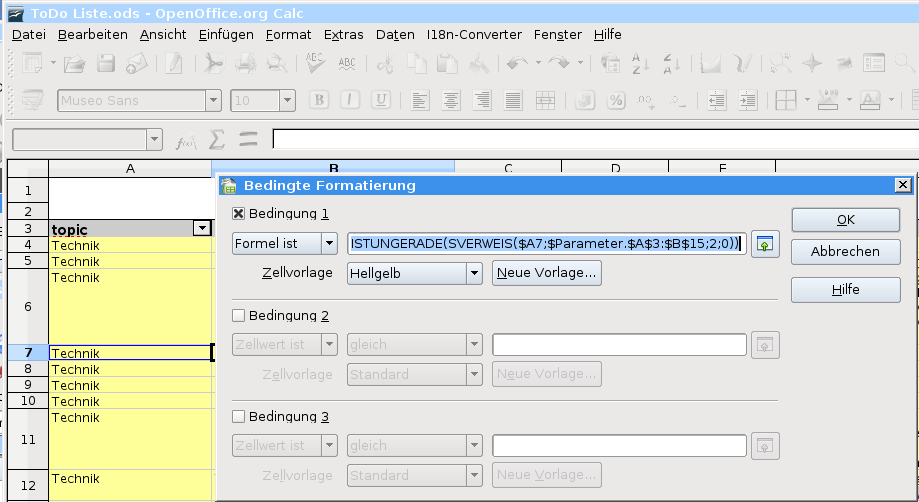Open the Museo Sans font name dropdown
Viewport: 919px width, 502px height.
213,101
